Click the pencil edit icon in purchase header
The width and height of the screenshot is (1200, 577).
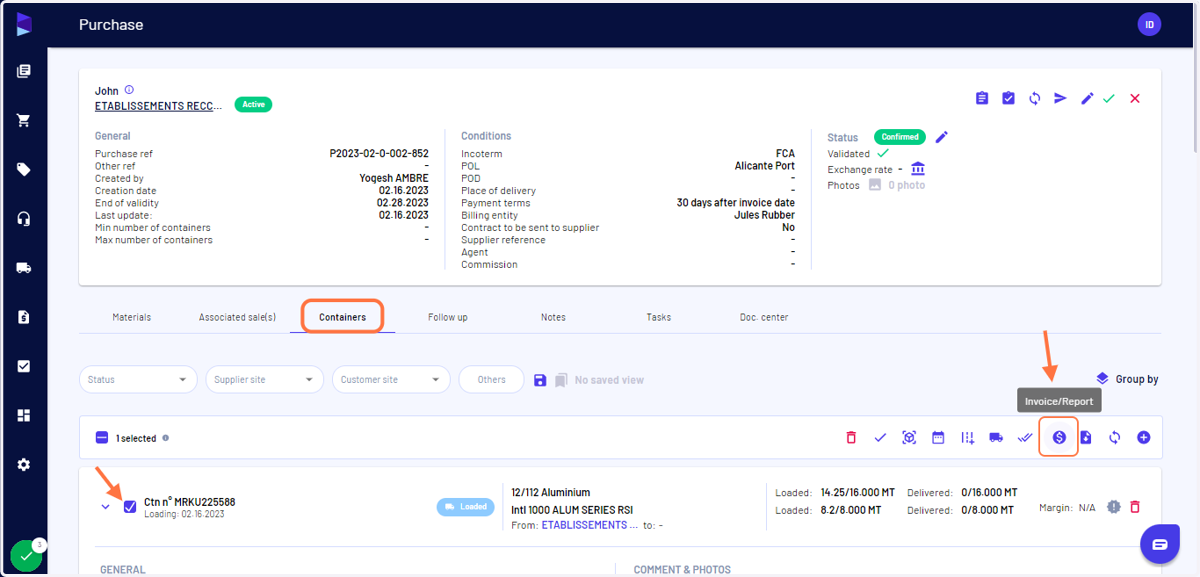pos(1087,98)
